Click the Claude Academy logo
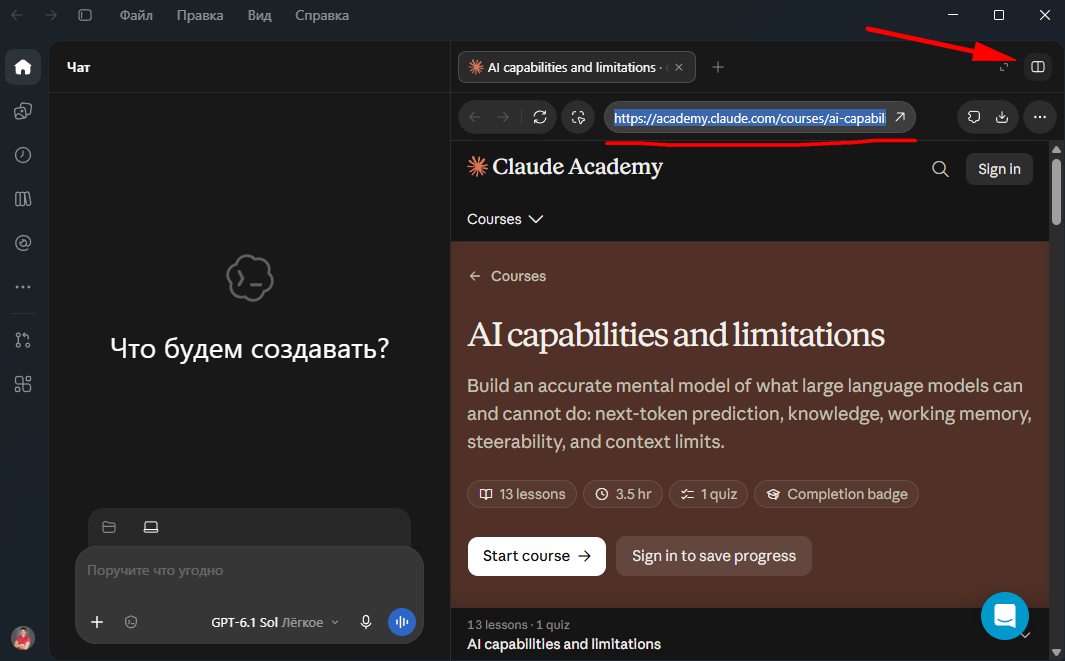Screen dimensions: 1065x661 565,166
